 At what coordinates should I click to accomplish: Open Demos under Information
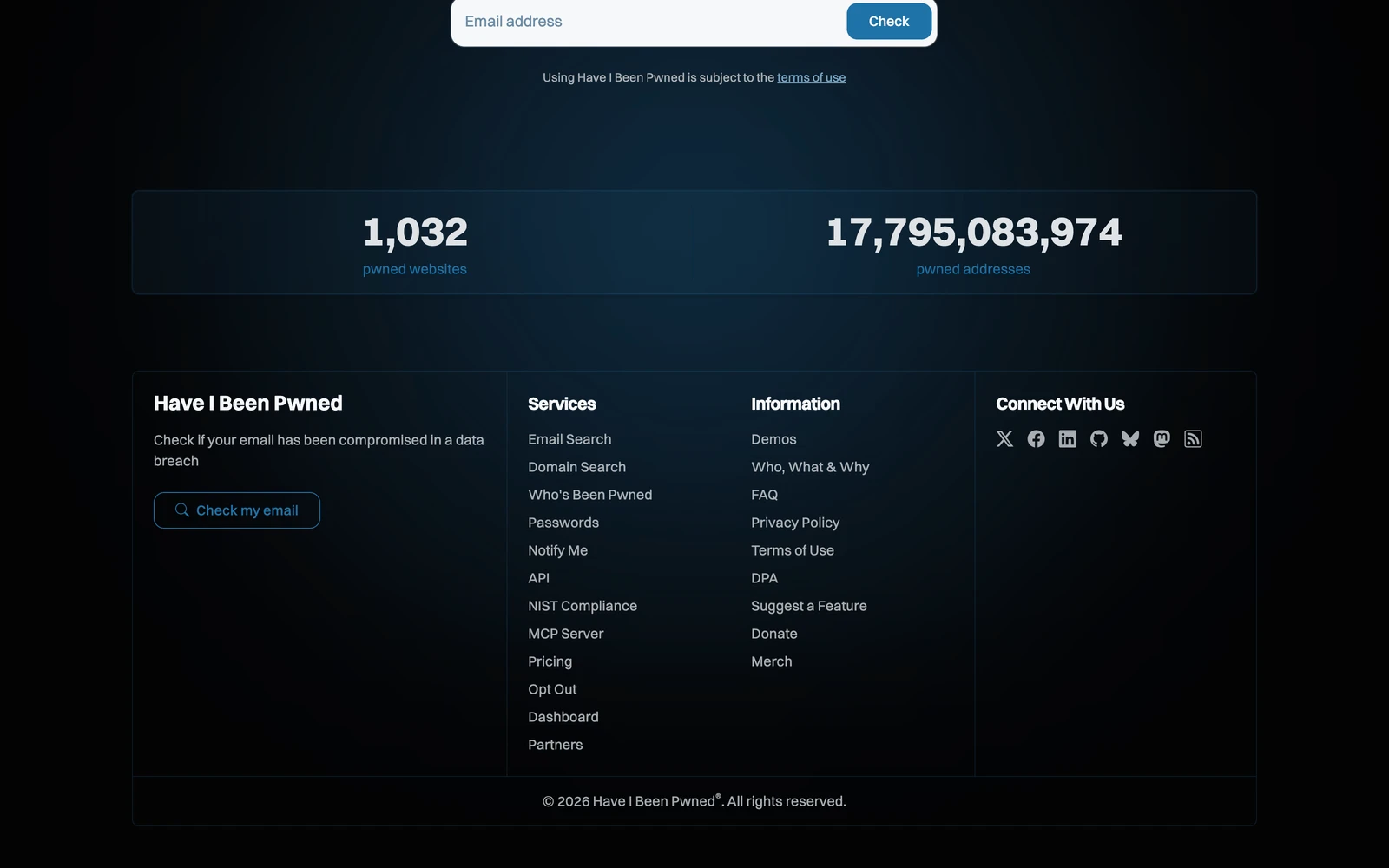(x=773, y=439)
